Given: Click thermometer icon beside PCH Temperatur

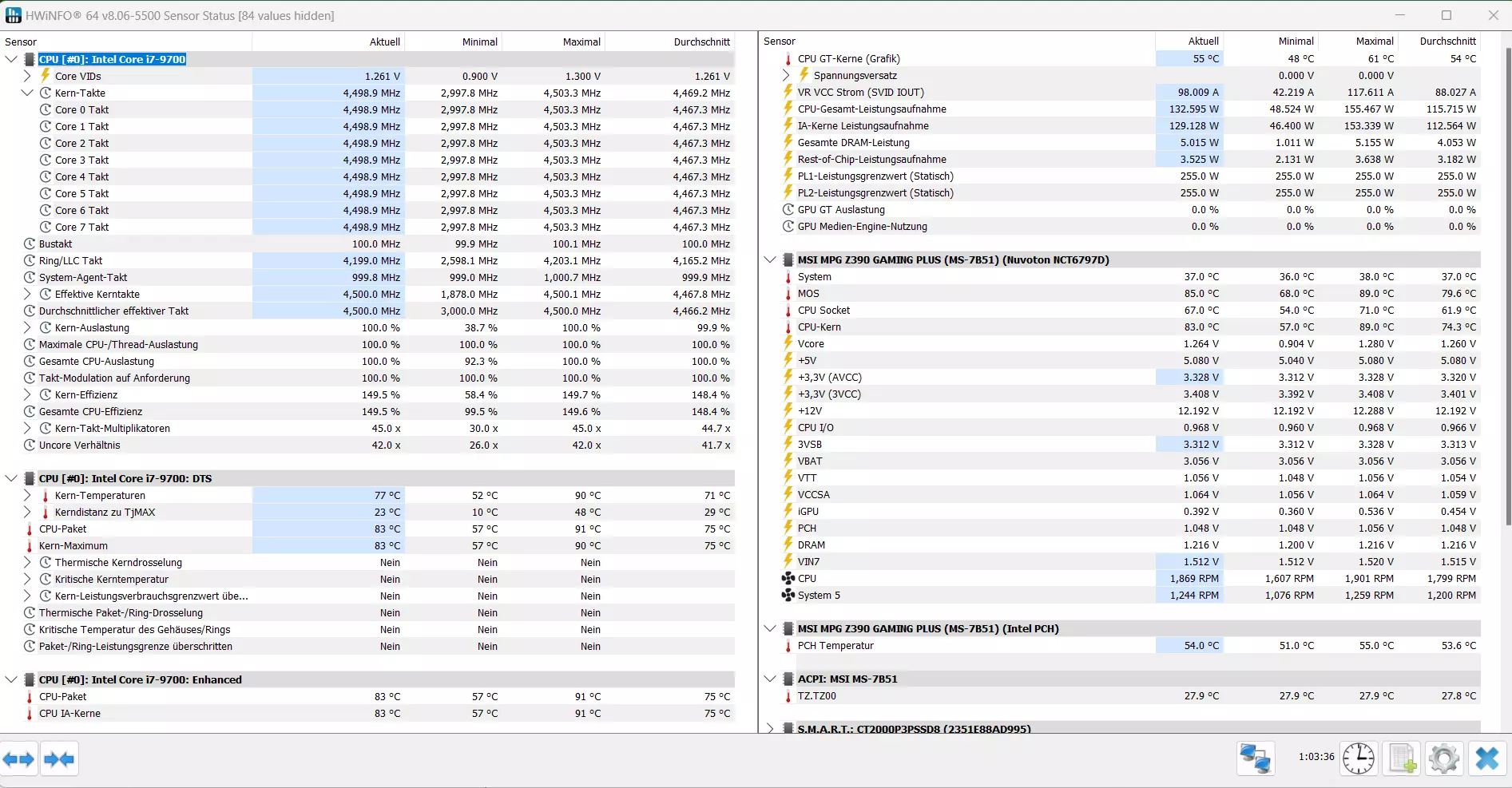Looking at the screenshot, I should (788, 645).
